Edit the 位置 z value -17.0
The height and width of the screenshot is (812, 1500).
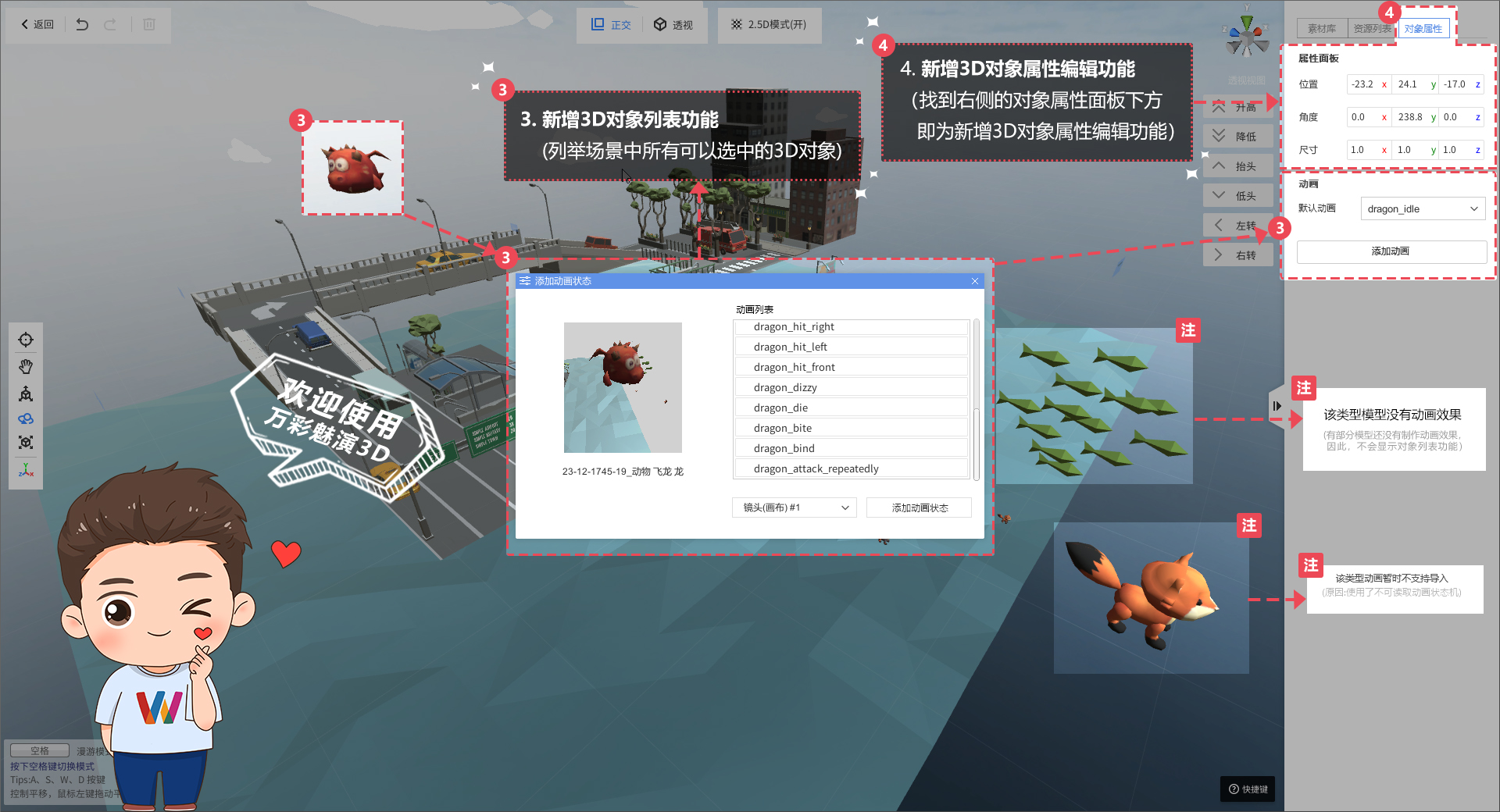[1462, 84]
